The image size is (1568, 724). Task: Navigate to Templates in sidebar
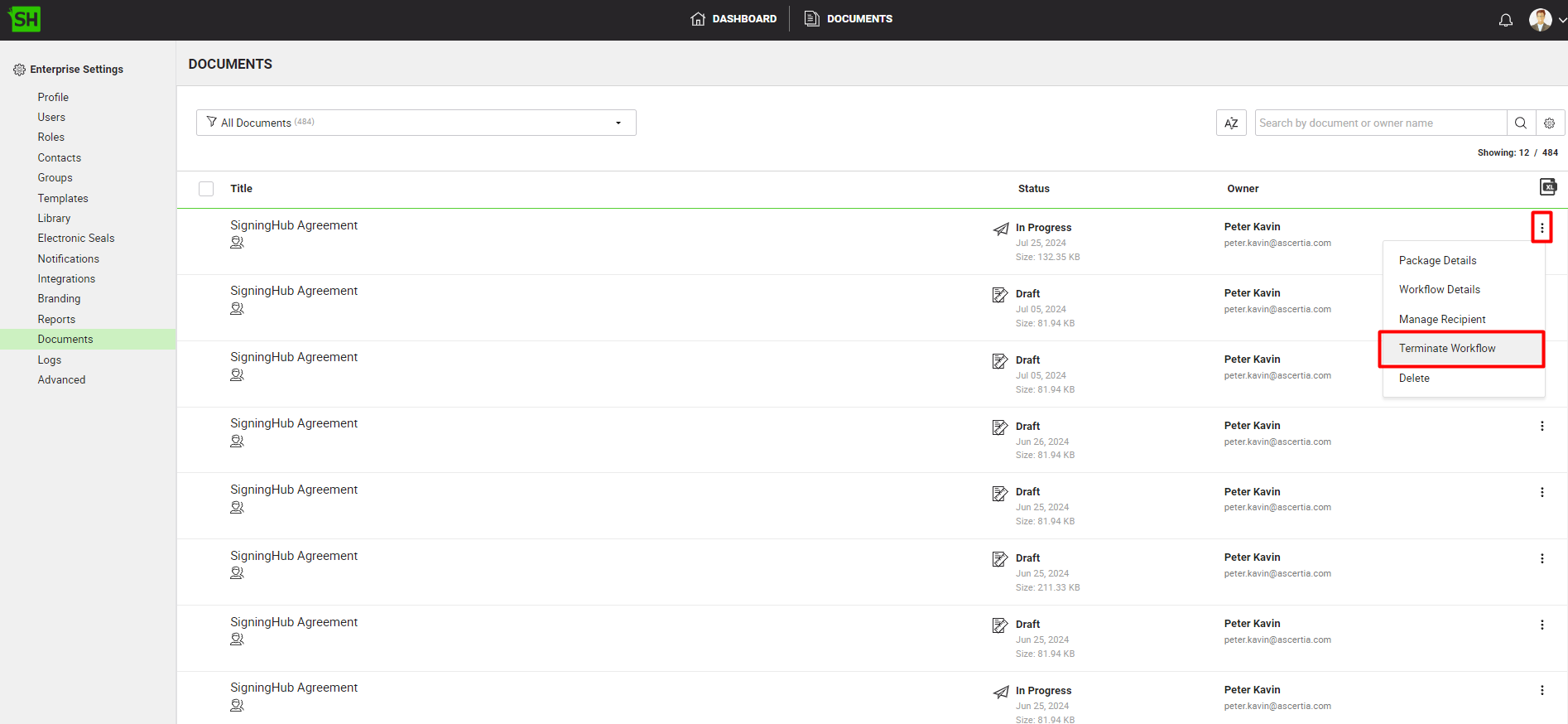point(63,199)
